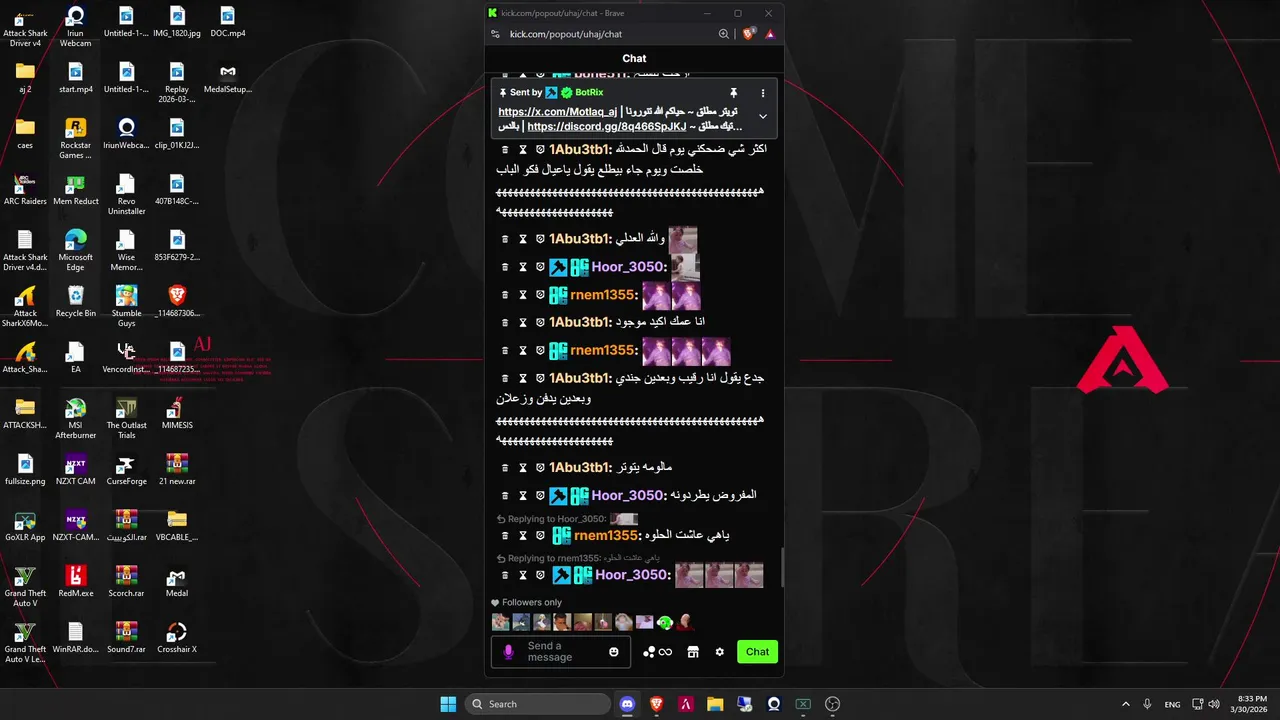Delete Hoor_3050 message المفروض يطردونه
1280x720 pixels.
coord(505,495)
